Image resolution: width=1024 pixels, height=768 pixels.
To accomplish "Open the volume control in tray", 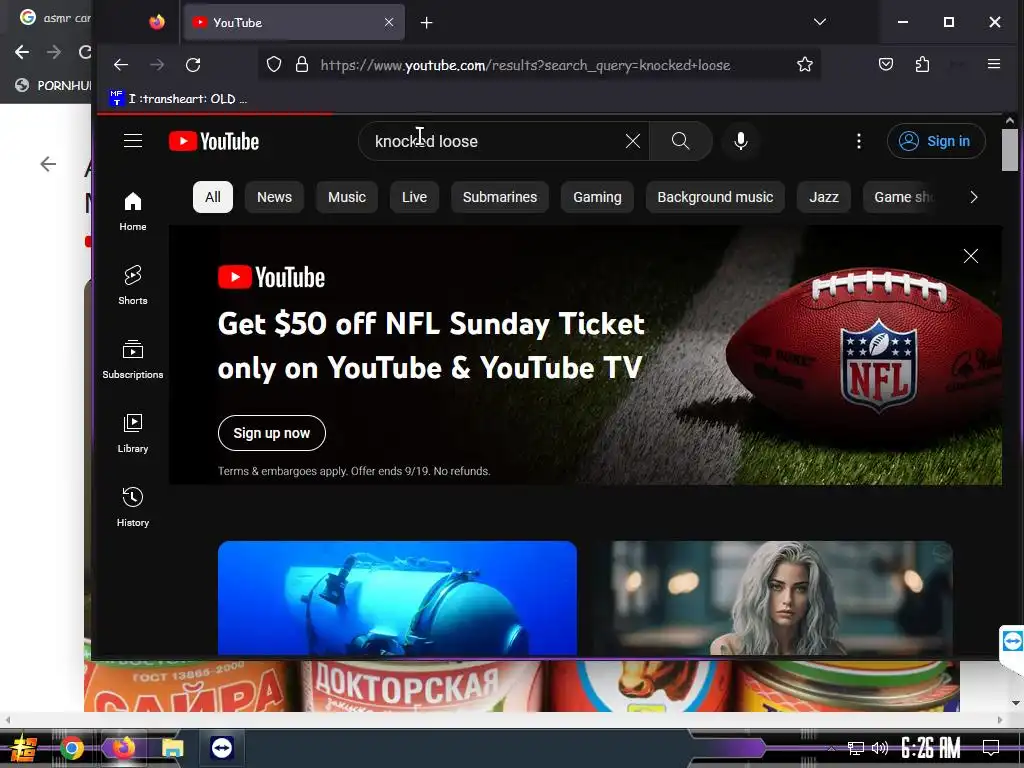I will pyautogui.click(x=880, y=748).
